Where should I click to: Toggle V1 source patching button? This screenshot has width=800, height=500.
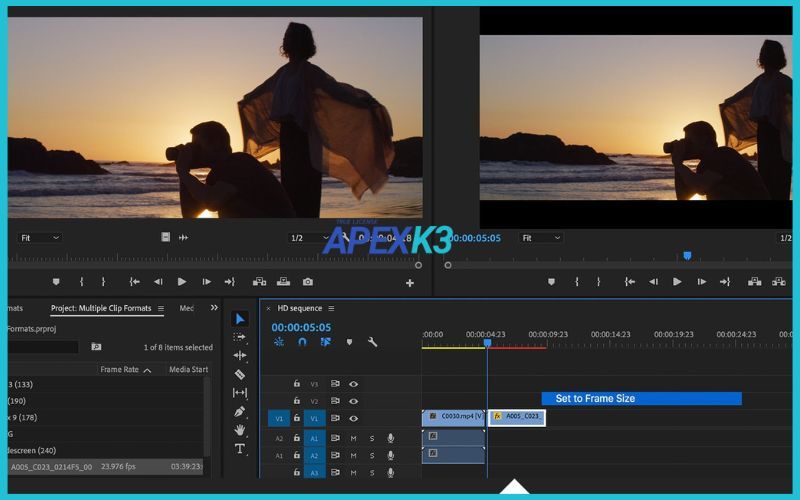(279, 418)
